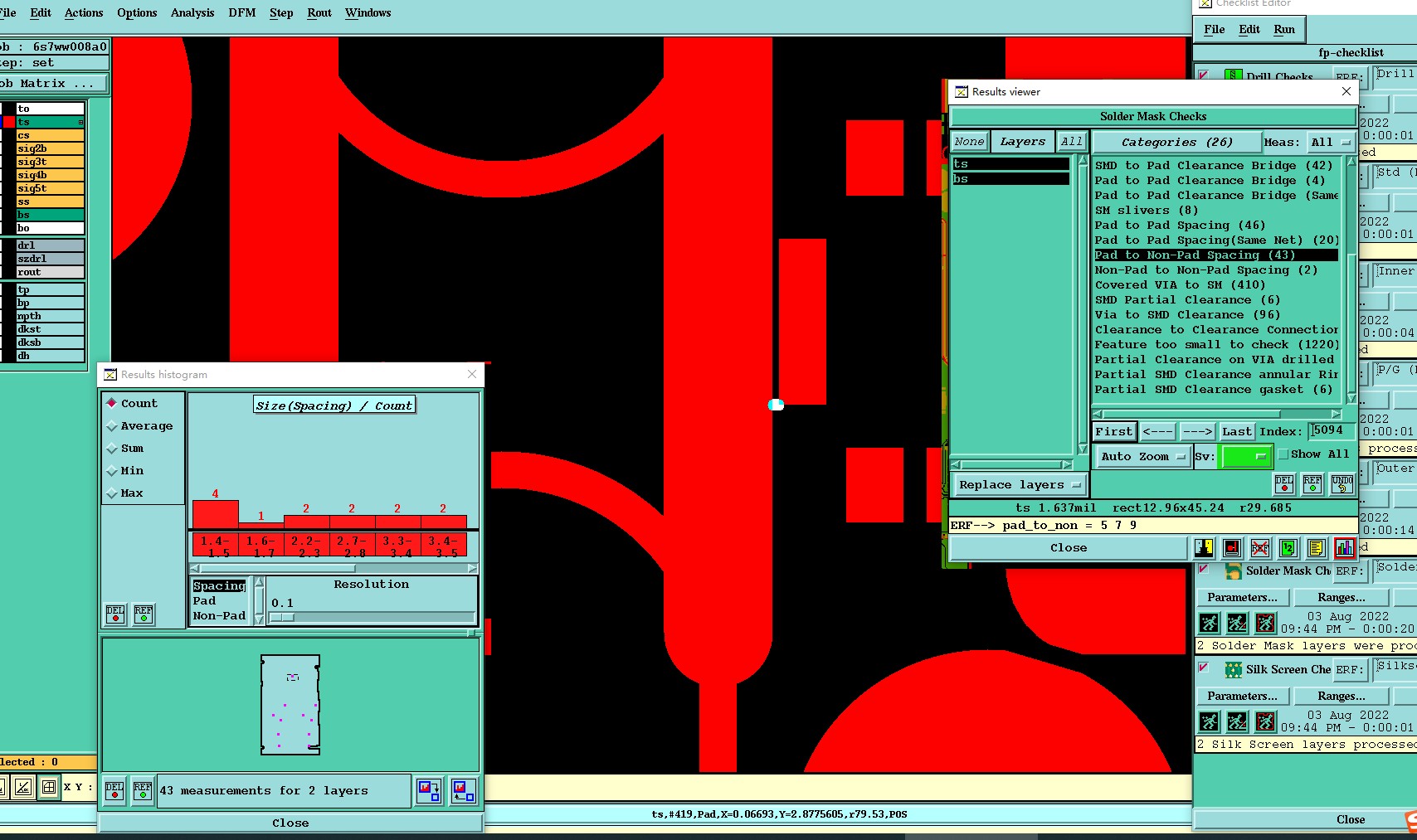Screen dimensions: 1417x840
Task: Open the Rout menu
Action: click(319, 12)
